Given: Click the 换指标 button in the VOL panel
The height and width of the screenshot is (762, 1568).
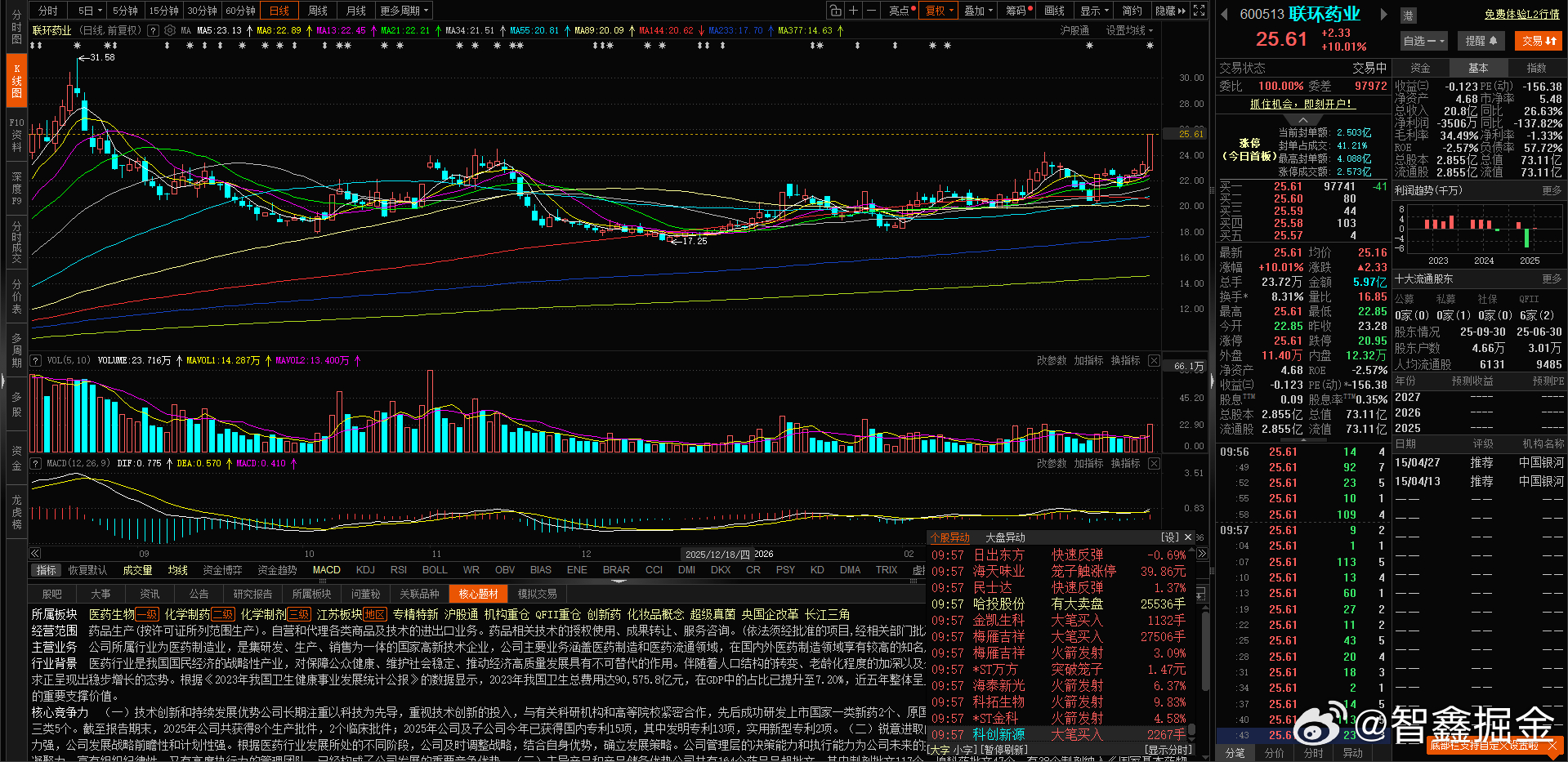Looking at the screenshot, I should click(1125, 360).
